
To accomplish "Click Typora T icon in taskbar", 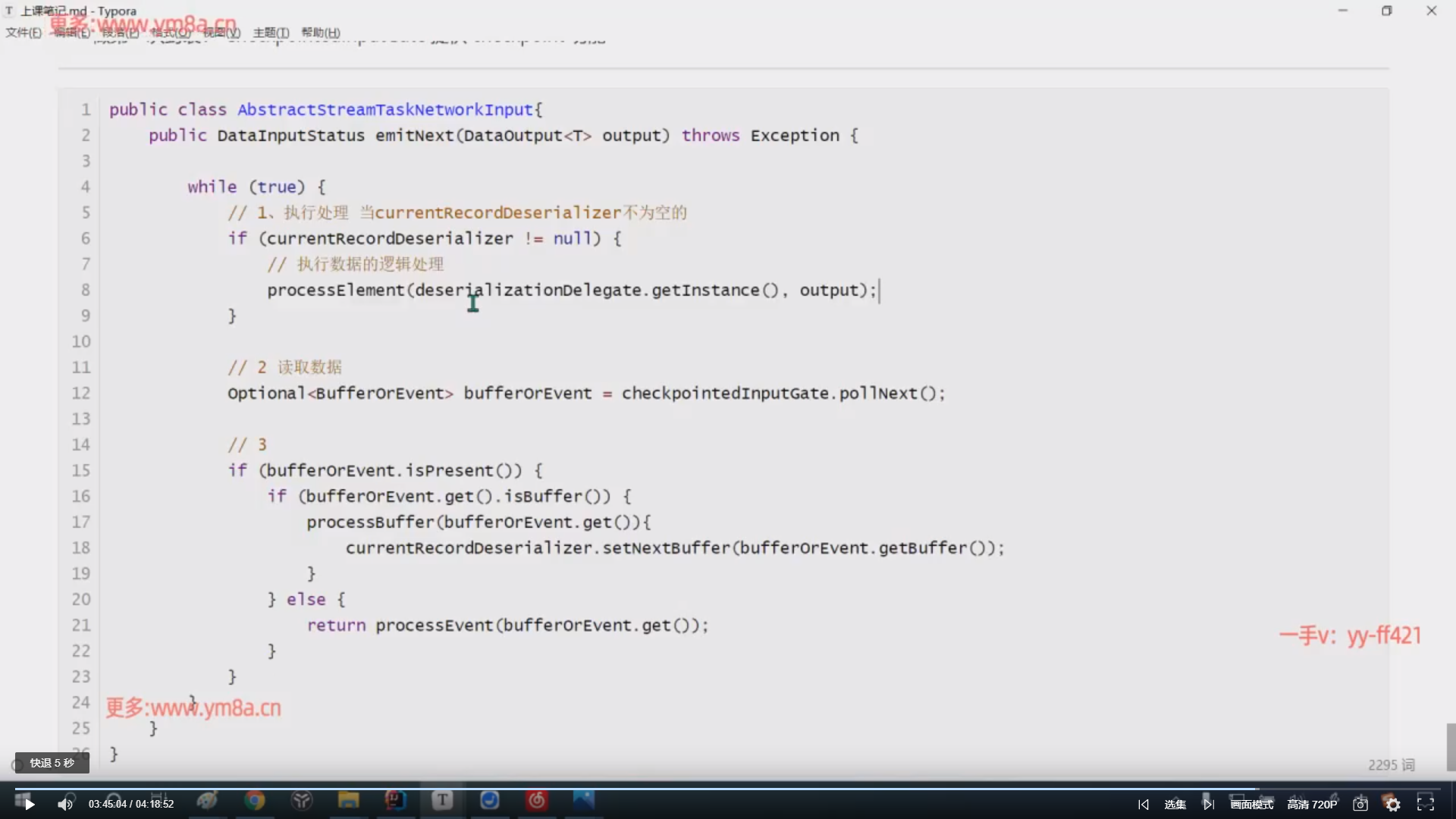I will tap(442, 801).
